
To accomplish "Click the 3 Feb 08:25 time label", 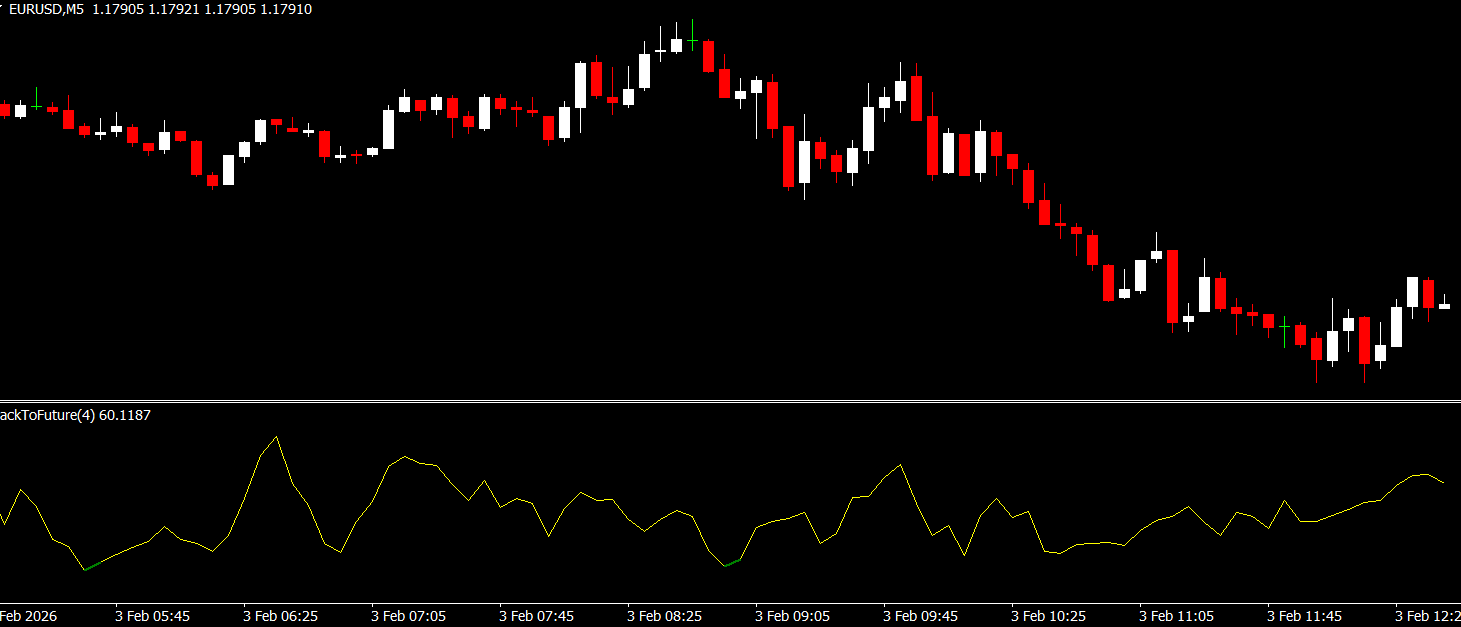I will [664, 616].
